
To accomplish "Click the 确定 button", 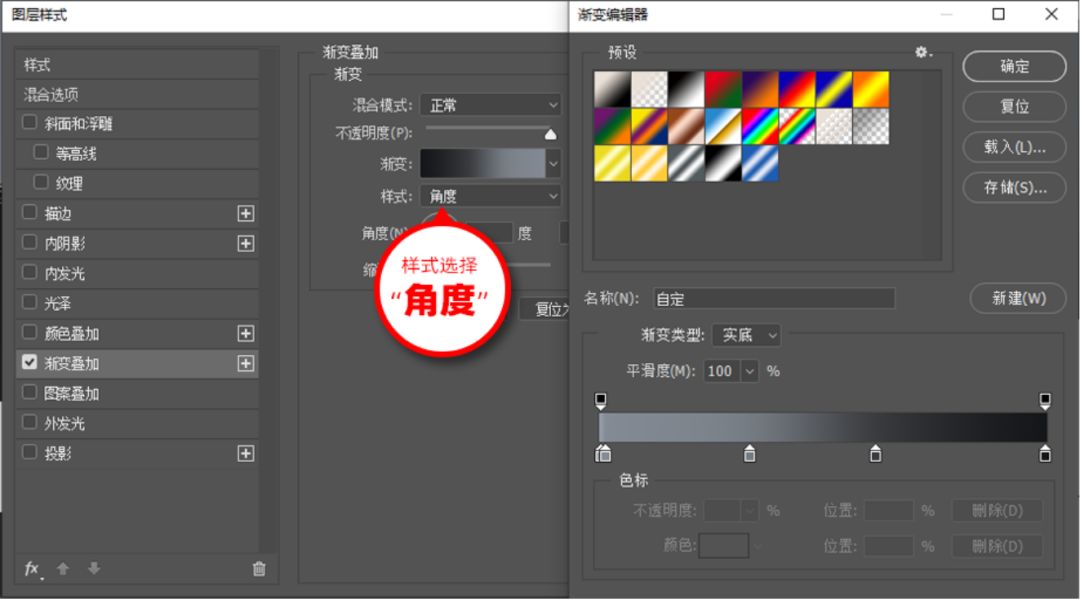I will pyautogui.click(x=1014, y=67).
